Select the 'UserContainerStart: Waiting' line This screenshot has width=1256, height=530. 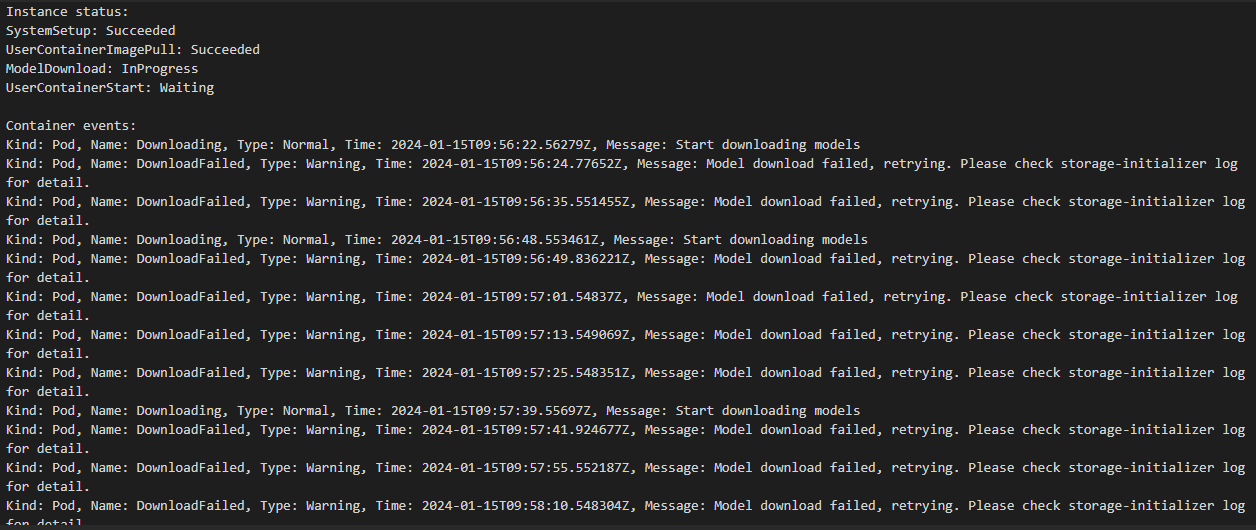pyautogui.click(x=109, y=88)
